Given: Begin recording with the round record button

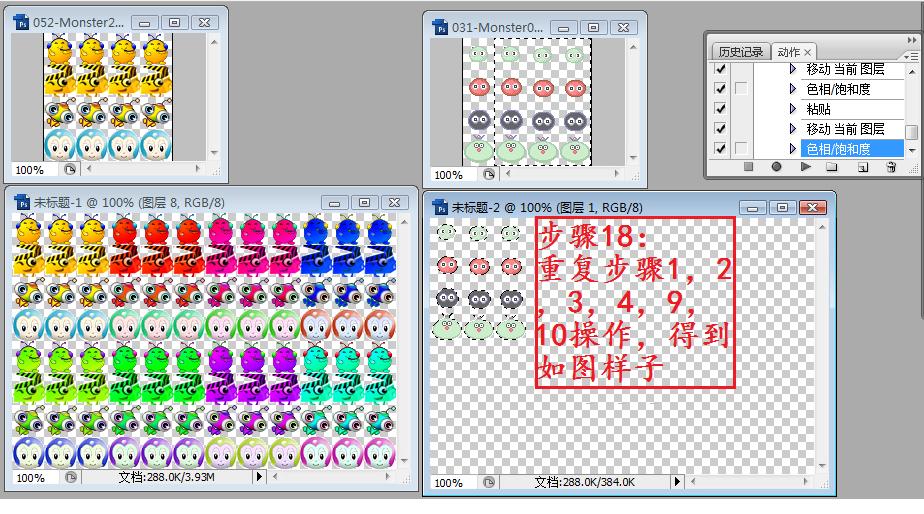Looking at the screenshot, I should pyautogui.click(x=776, y=167).
